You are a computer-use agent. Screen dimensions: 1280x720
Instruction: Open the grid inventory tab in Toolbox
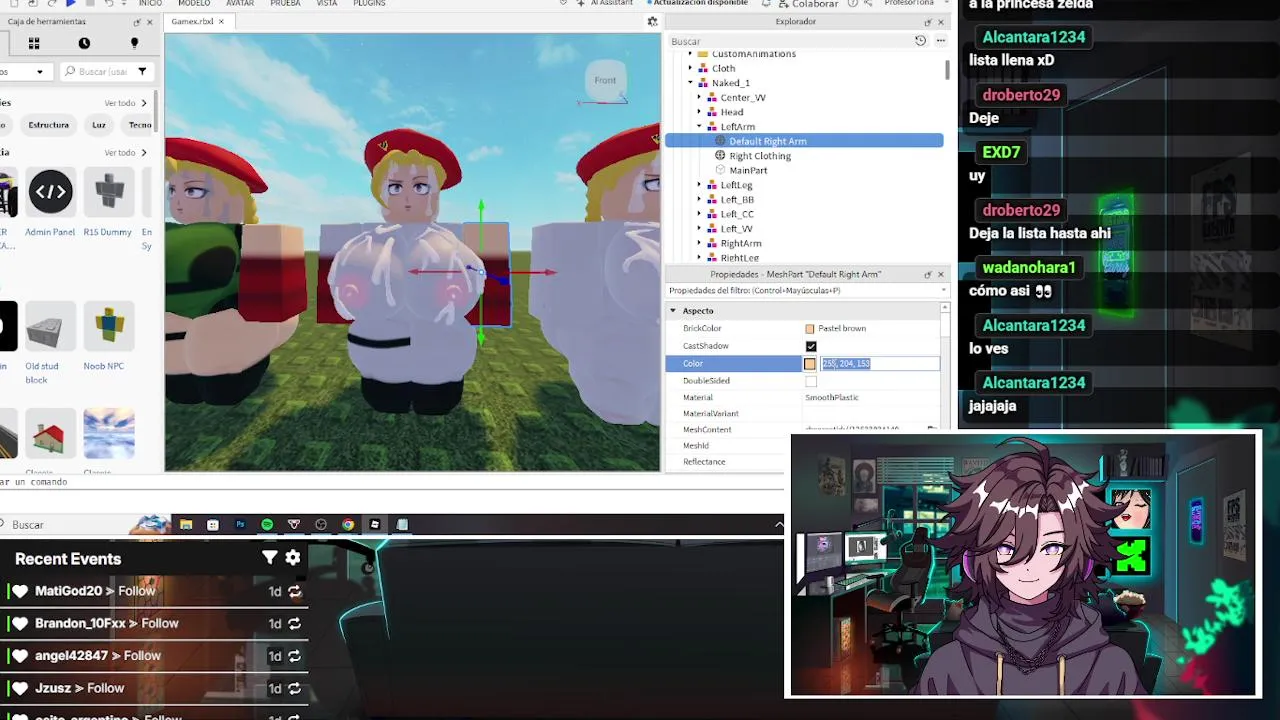click(x=34, y=43)
